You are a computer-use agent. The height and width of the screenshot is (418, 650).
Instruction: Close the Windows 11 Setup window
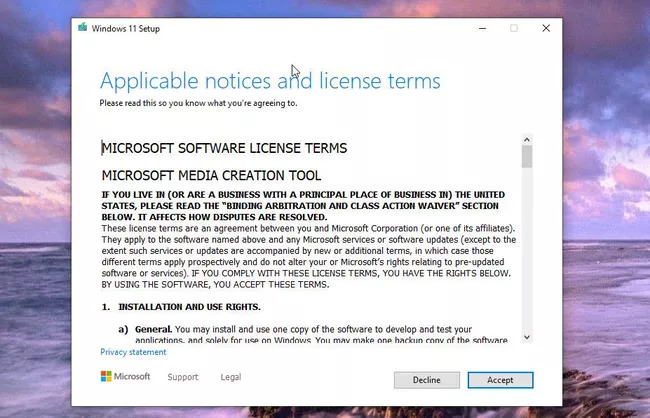click(x=546, y=28)
